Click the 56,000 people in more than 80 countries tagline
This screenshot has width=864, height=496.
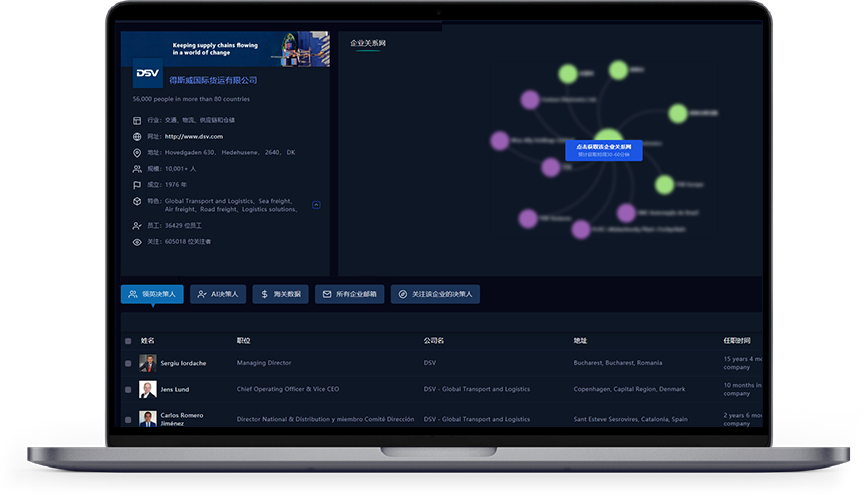(x=191, y=99)
